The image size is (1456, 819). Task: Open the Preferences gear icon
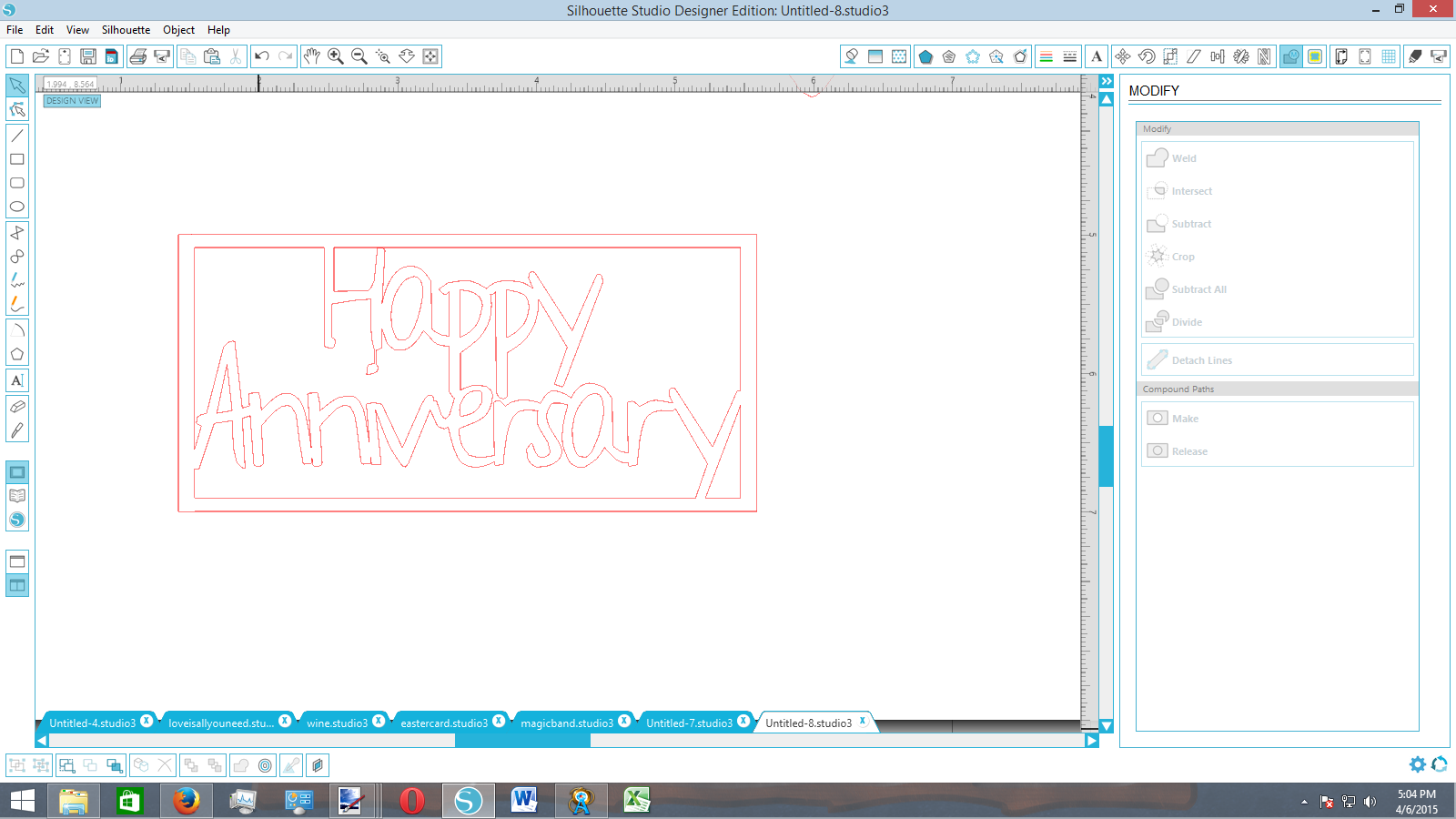coord(1418,764)
